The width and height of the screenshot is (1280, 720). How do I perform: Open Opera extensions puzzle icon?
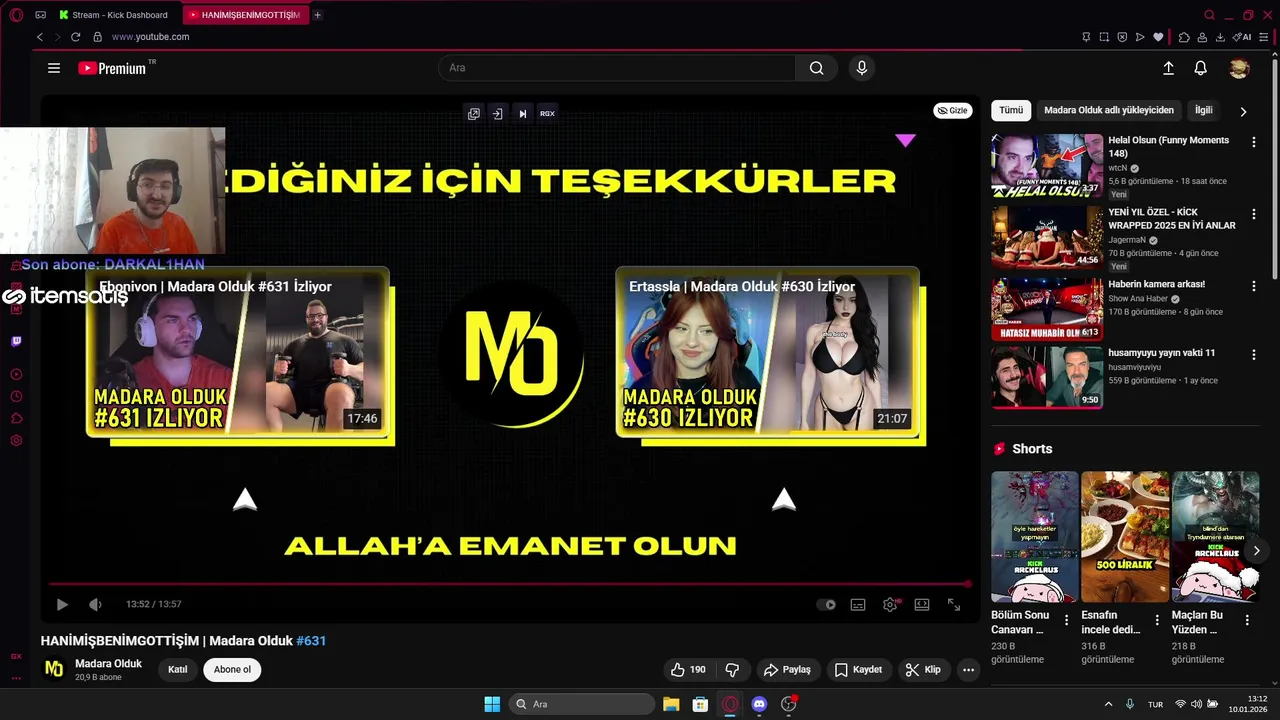pyautogui.click(x=1184, y=37)
